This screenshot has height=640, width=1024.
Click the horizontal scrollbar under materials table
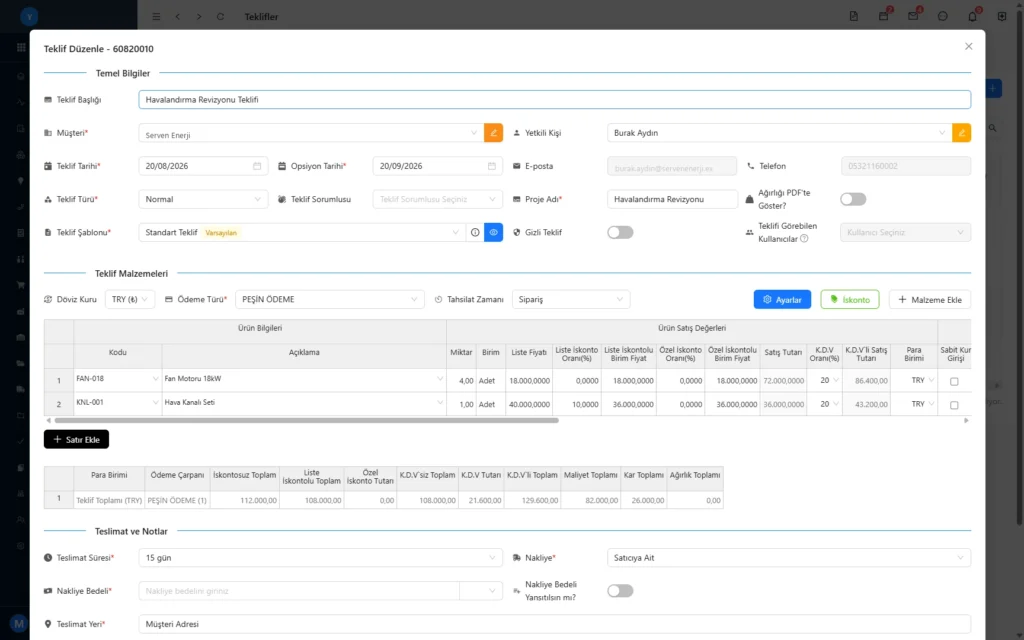[306, 421]
